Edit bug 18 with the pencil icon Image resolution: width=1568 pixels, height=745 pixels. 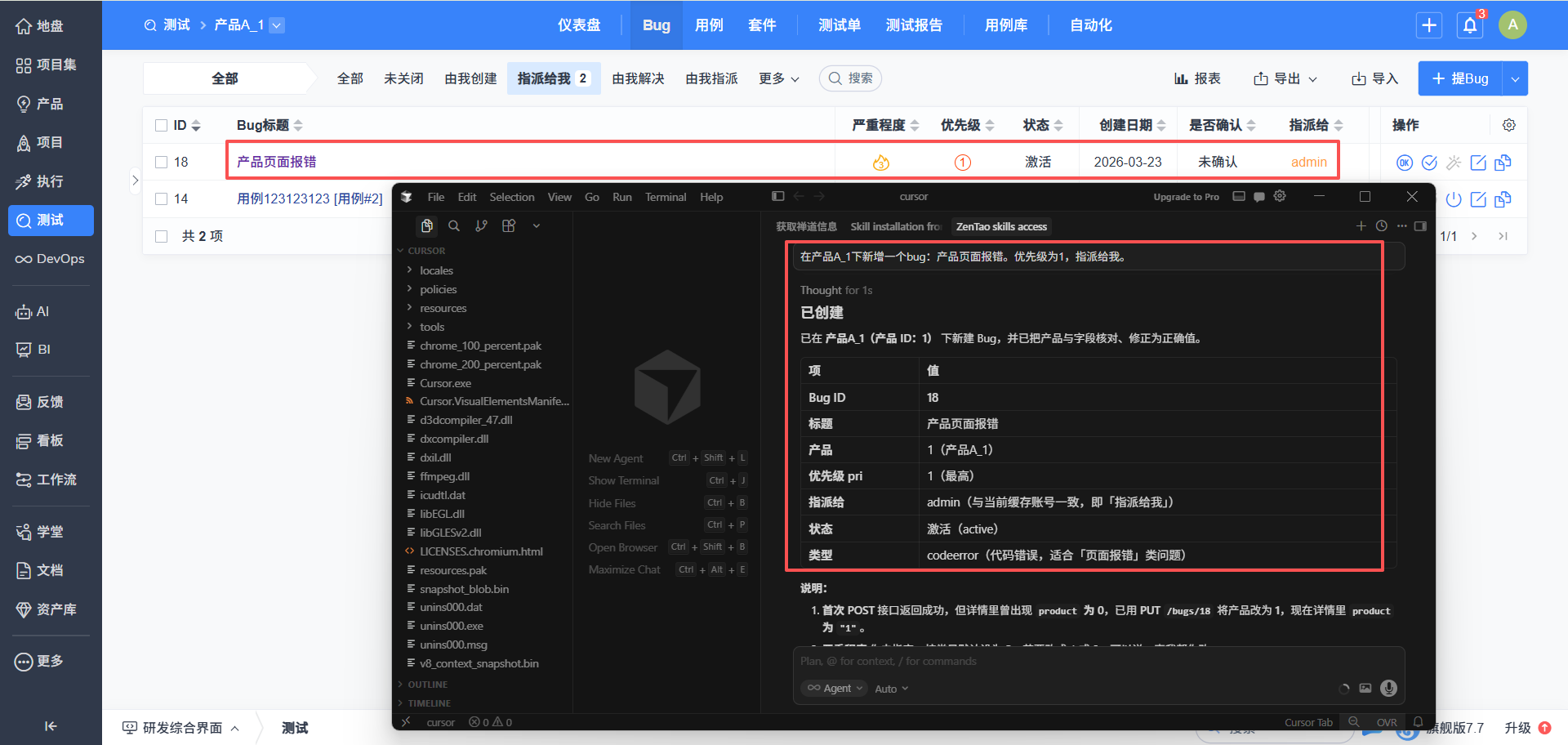tap(1478, 163)
